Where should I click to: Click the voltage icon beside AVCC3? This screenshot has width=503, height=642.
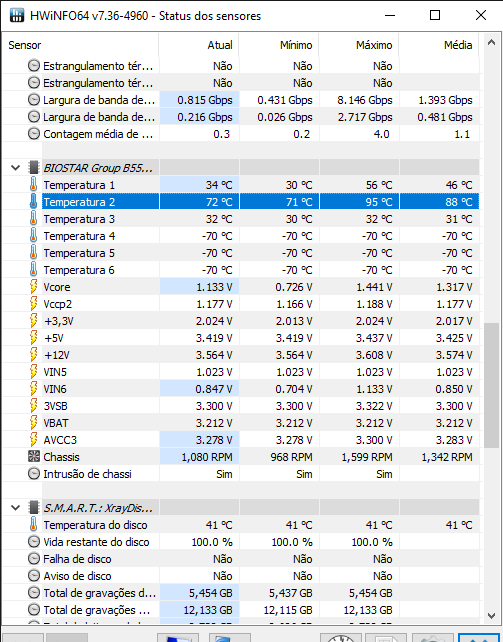pyautogui.click(x=34, y=440)
